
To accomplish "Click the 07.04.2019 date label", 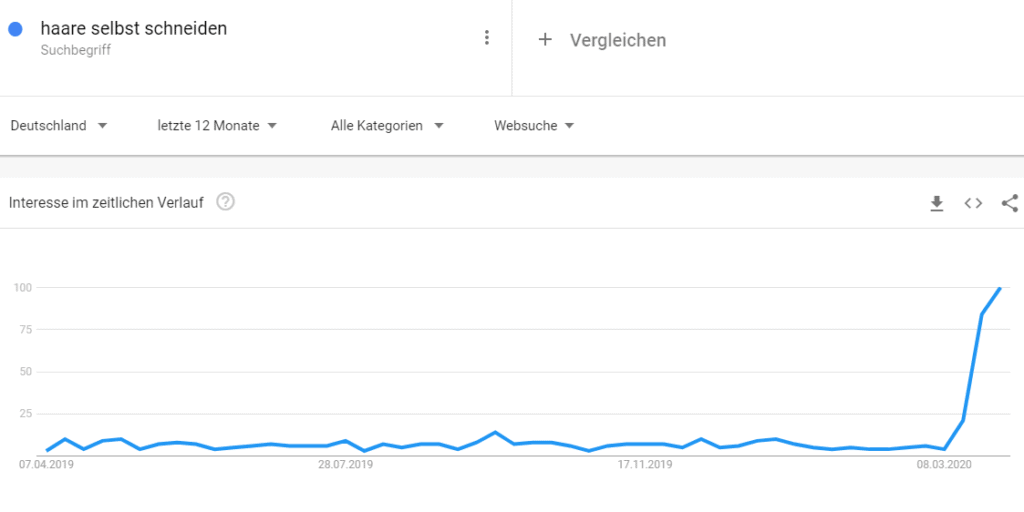I will 47,465.
